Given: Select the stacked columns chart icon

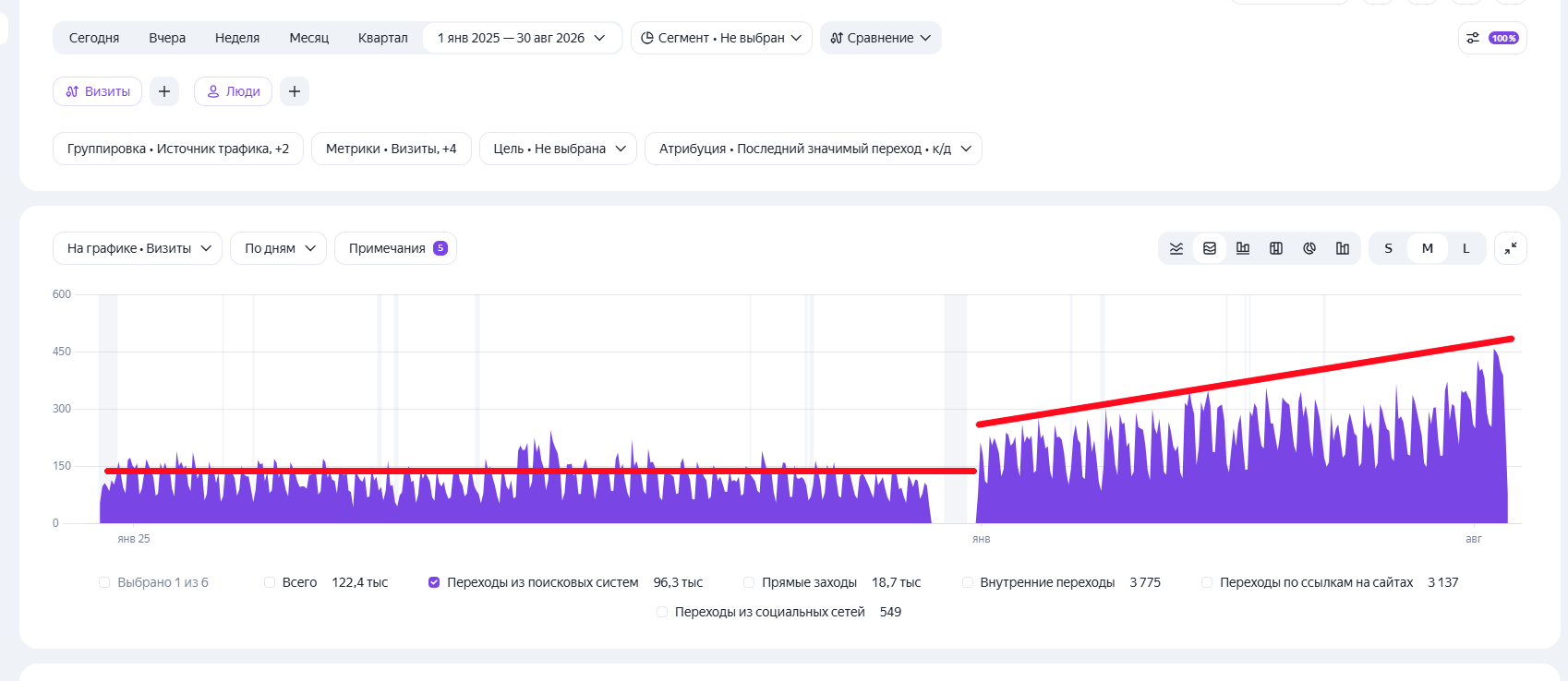Looking at the screenshot, I should tap(1276, 248).
